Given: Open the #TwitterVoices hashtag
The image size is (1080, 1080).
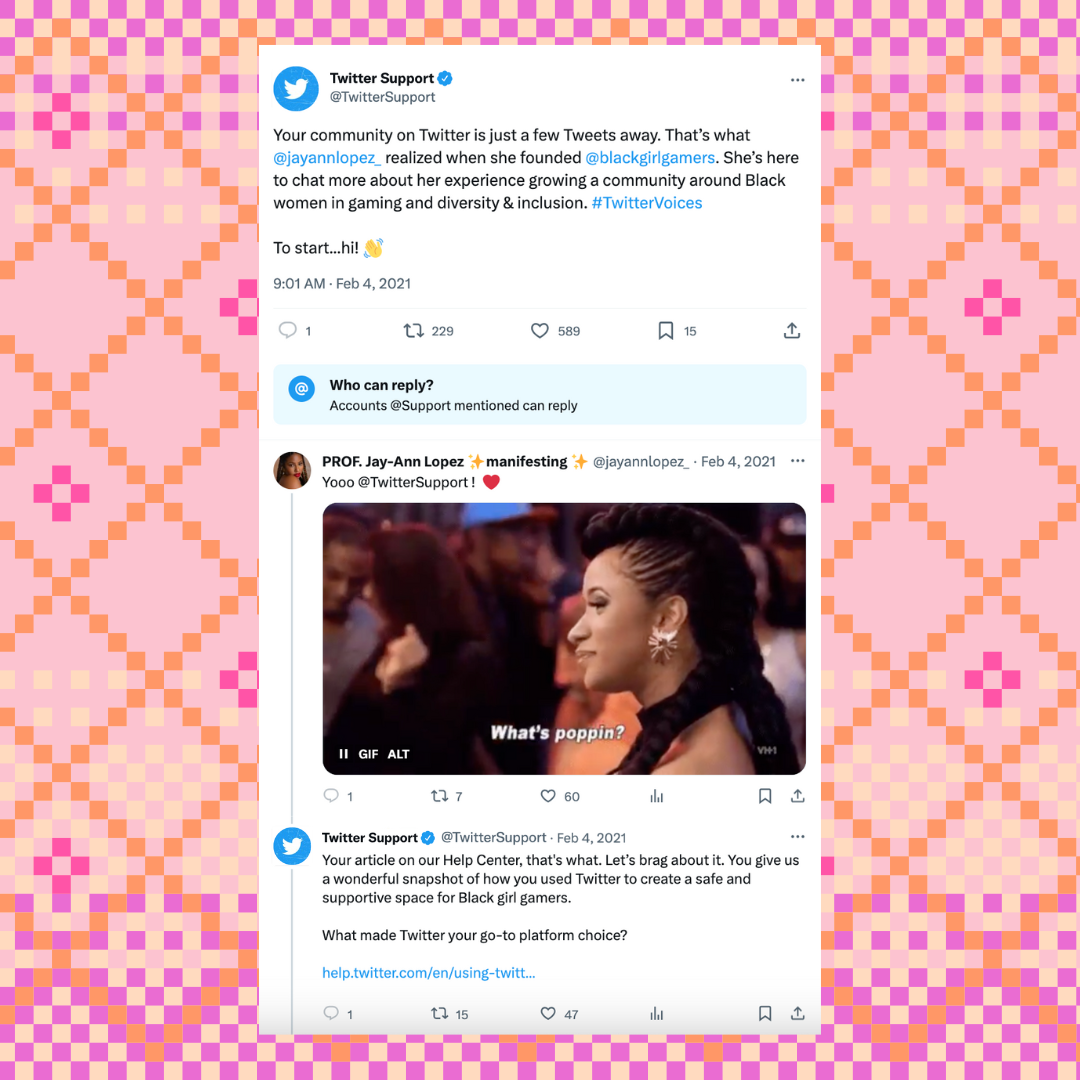Looking at the screenshot, I should click(647, 202).
